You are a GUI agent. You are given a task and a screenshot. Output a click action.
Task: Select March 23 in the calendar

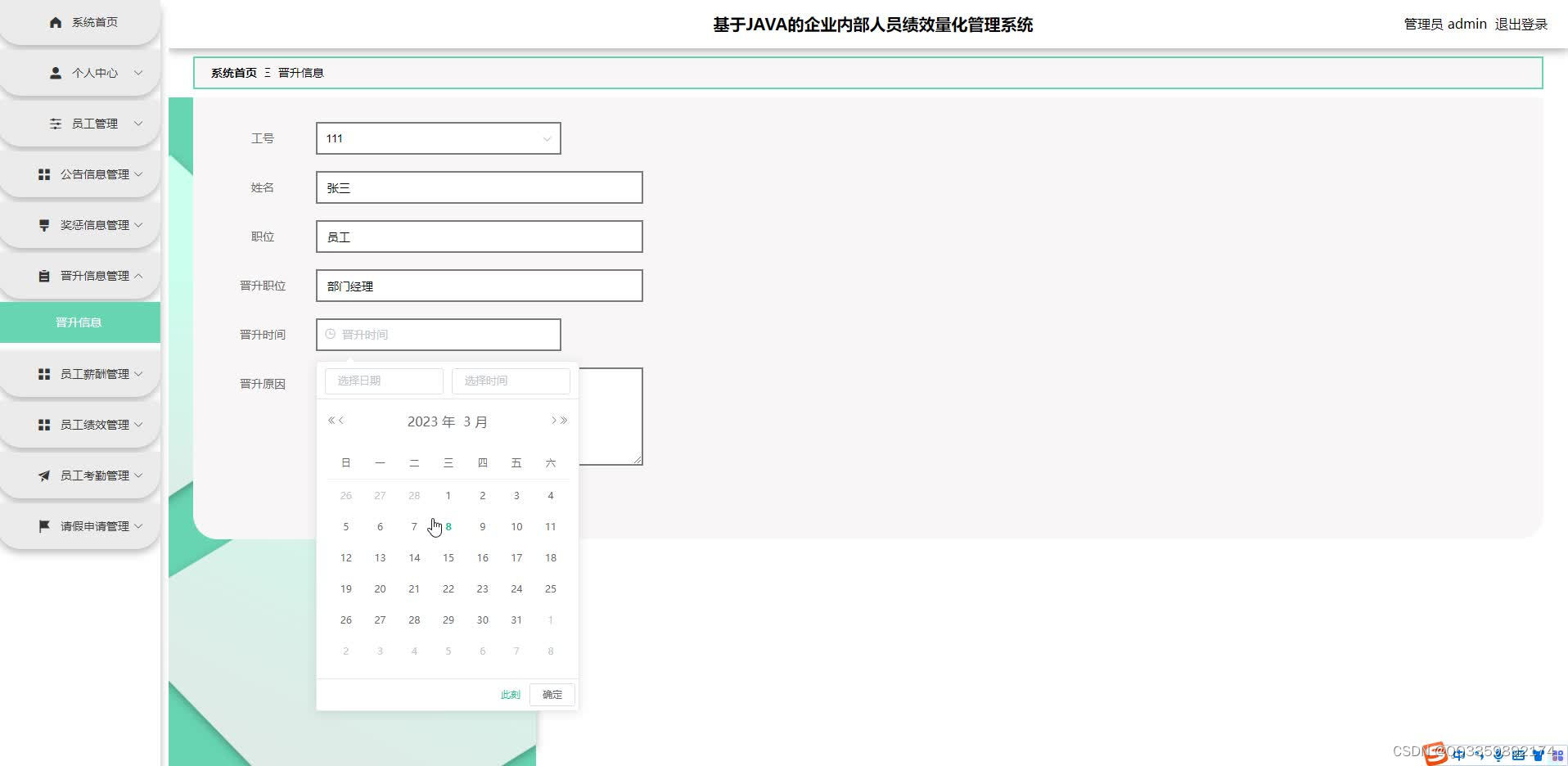[x=483, y=589]
